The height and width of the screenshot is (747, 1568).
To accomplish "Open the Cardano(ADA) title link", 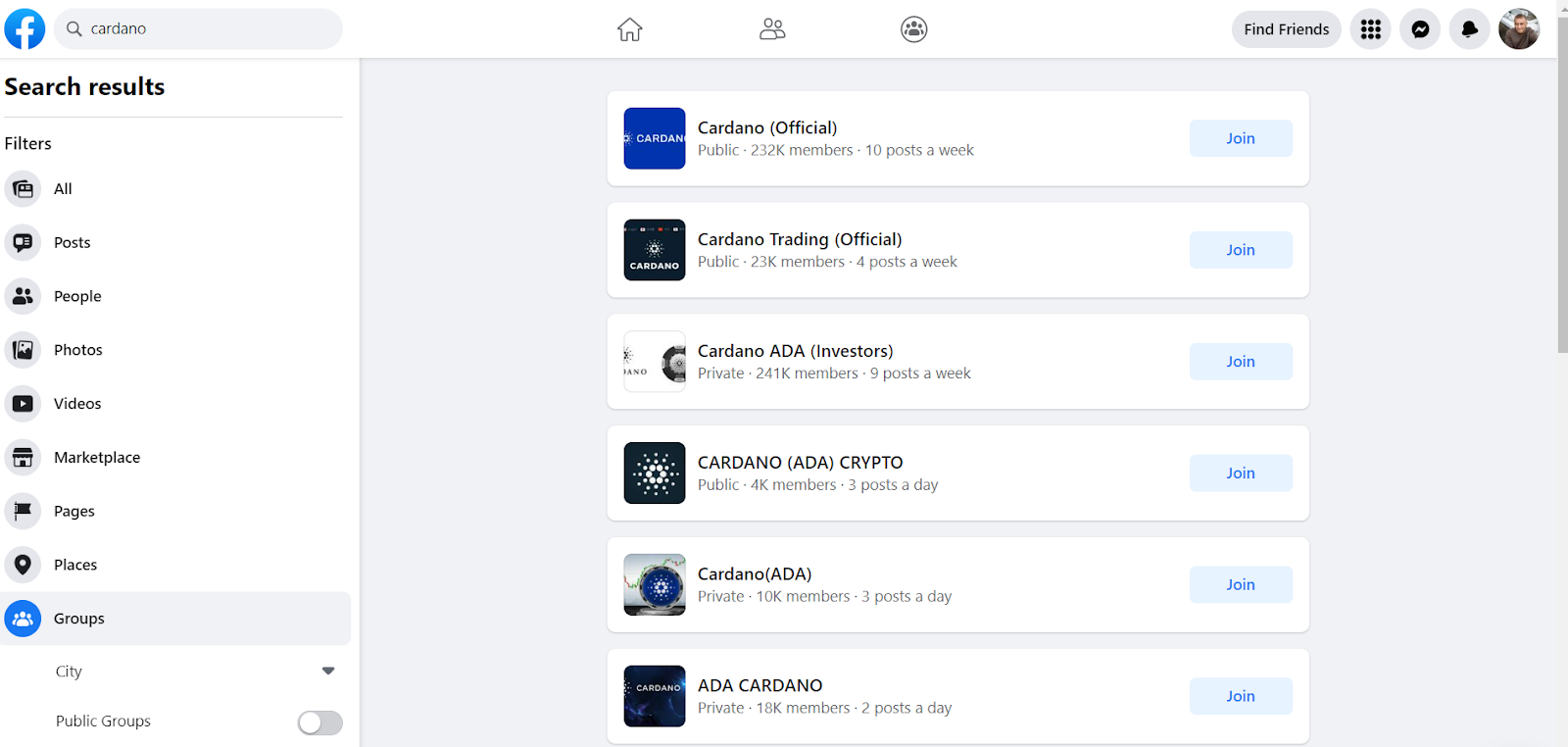I will click(755, 574).
